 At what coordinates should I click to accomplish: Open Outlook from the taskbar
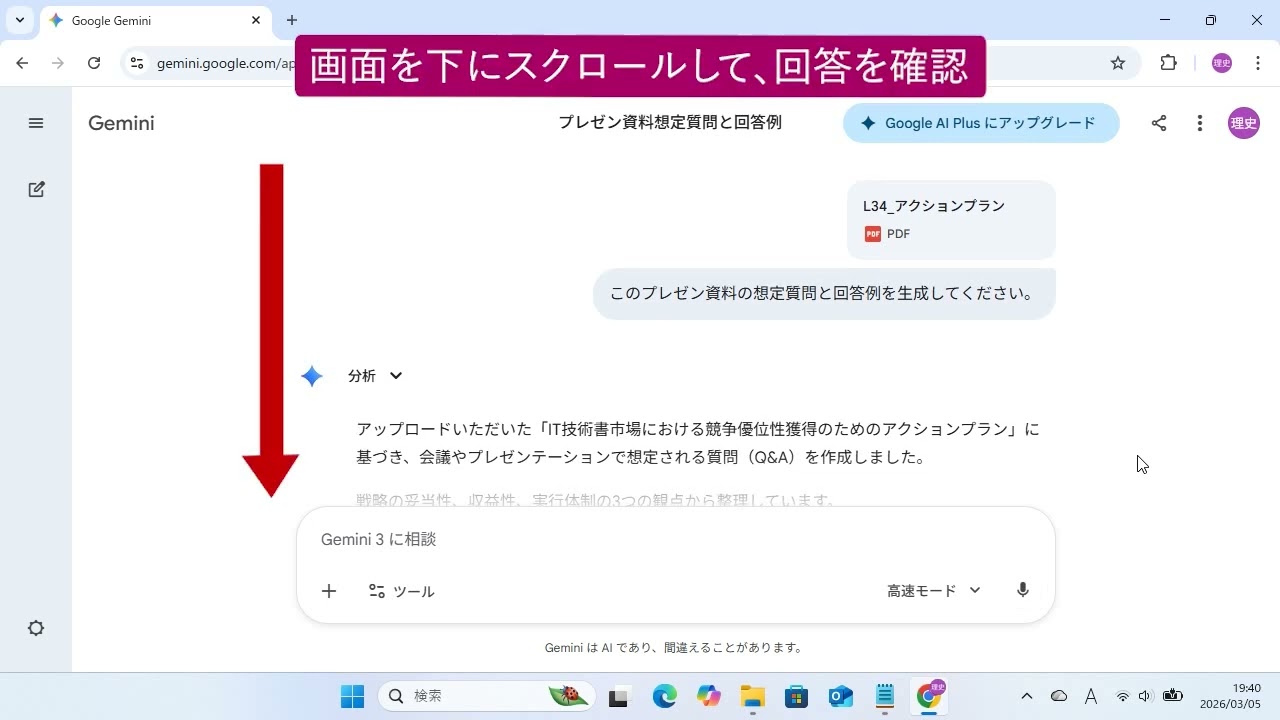coord(841,696)
